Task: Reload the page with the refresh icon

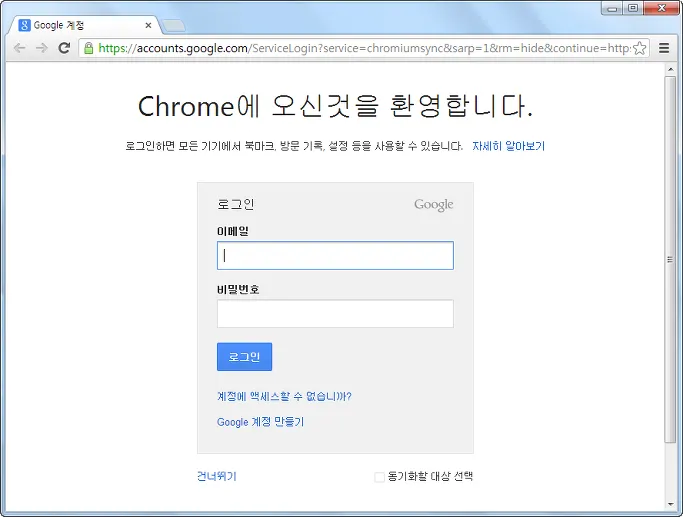Action: tap(64, 48)
